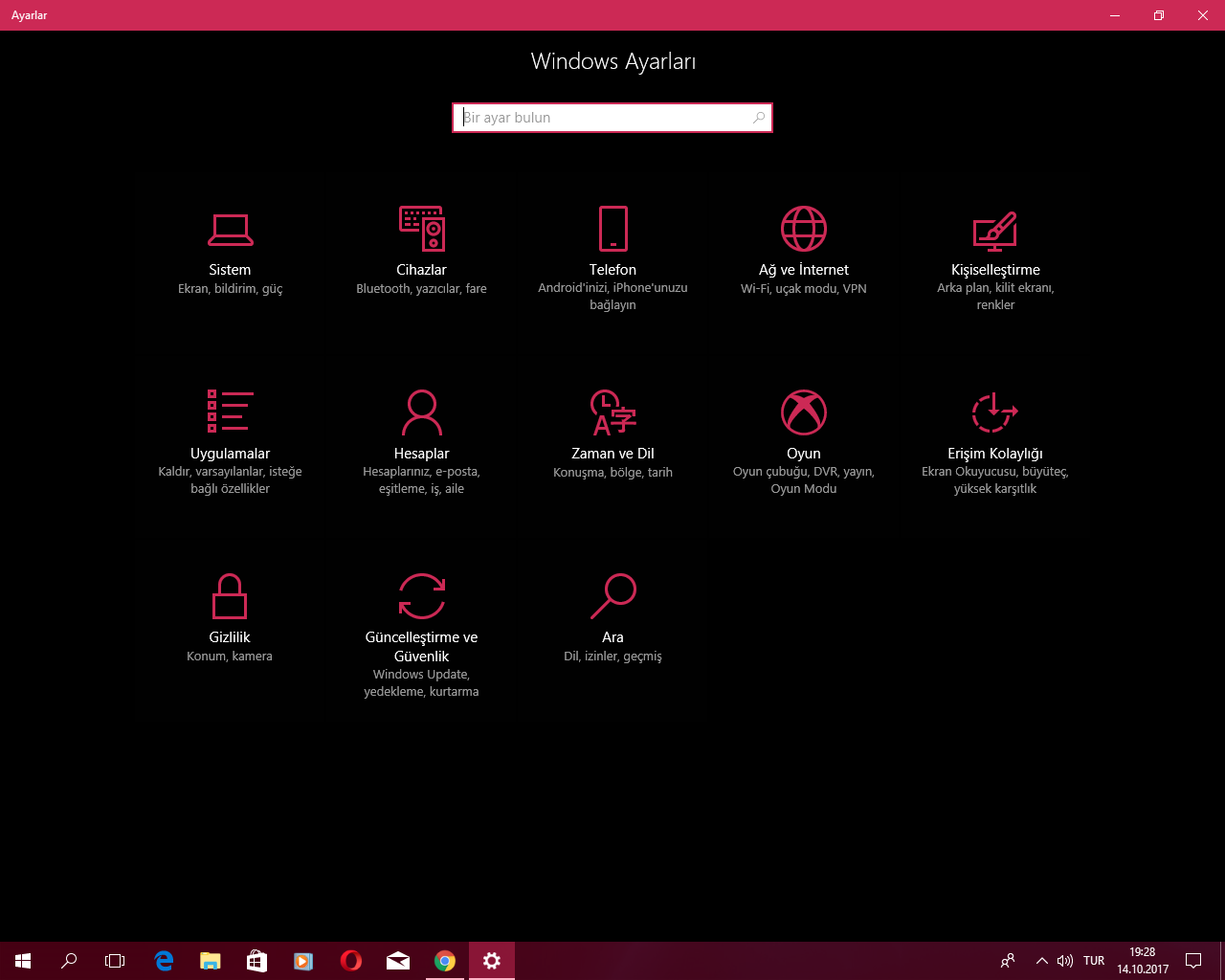The image size is (1225, 980).
Task: Click 'Arka plan, kilit ekranı, renkler' text
Action: click(x=995, y=297)
